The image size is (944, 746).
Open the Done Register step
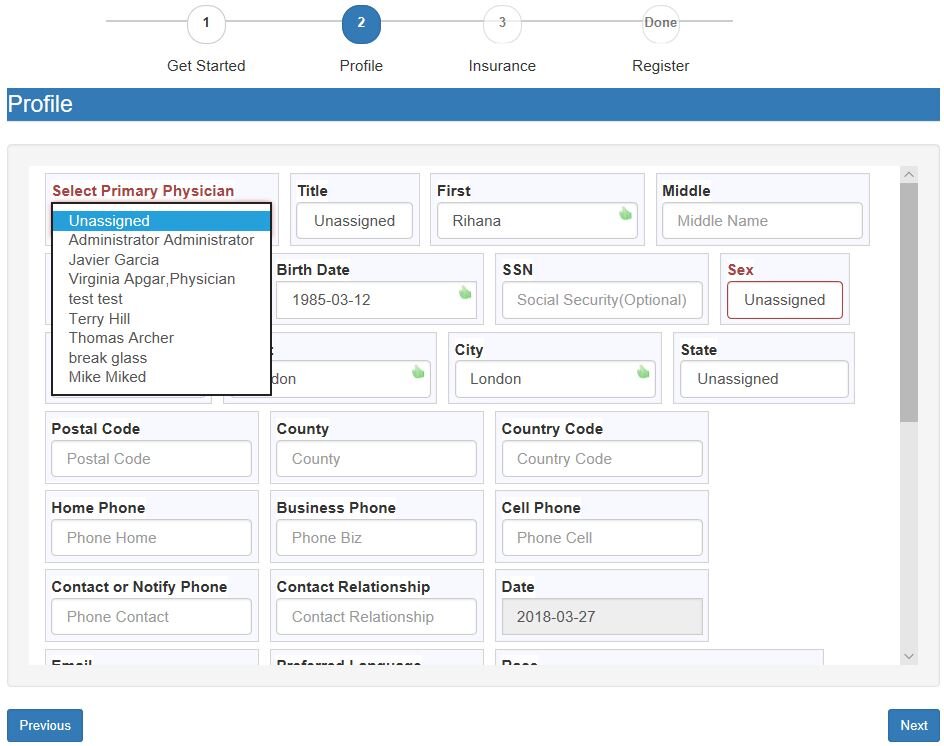(x=660, y=23)
